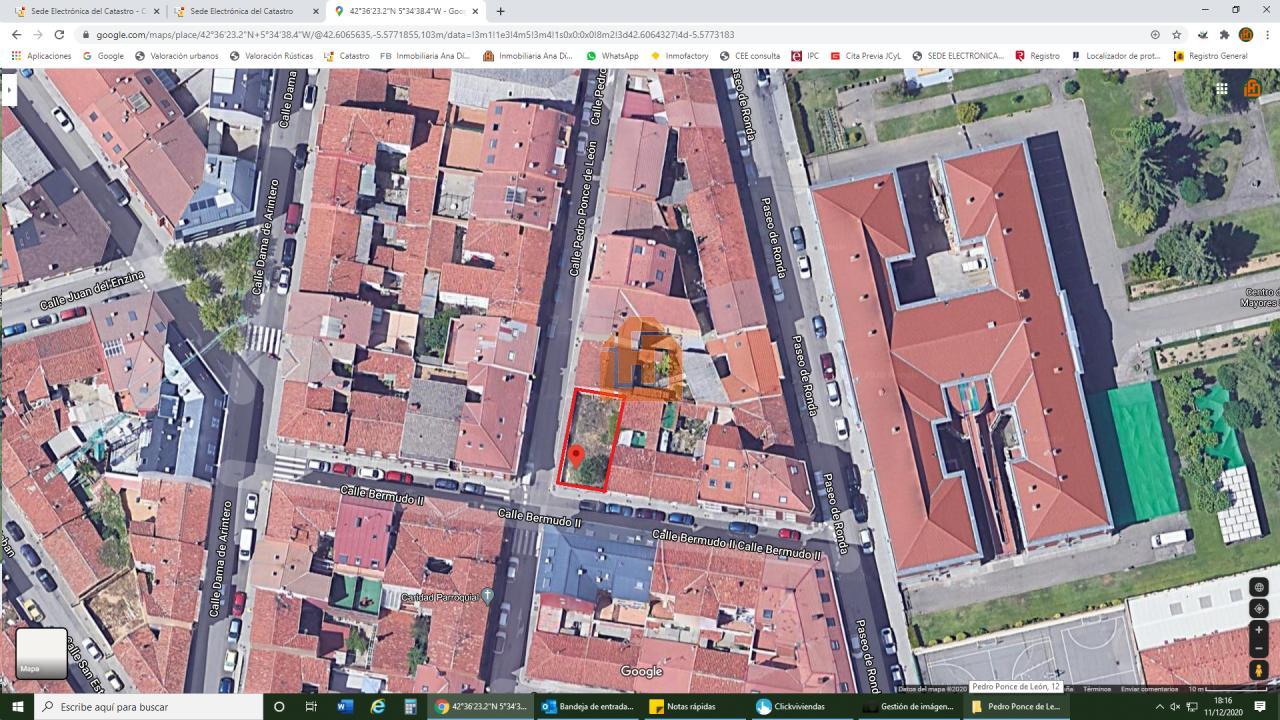
Task: Open Clickviviendas from the taskbar
Action: point(799,706)
